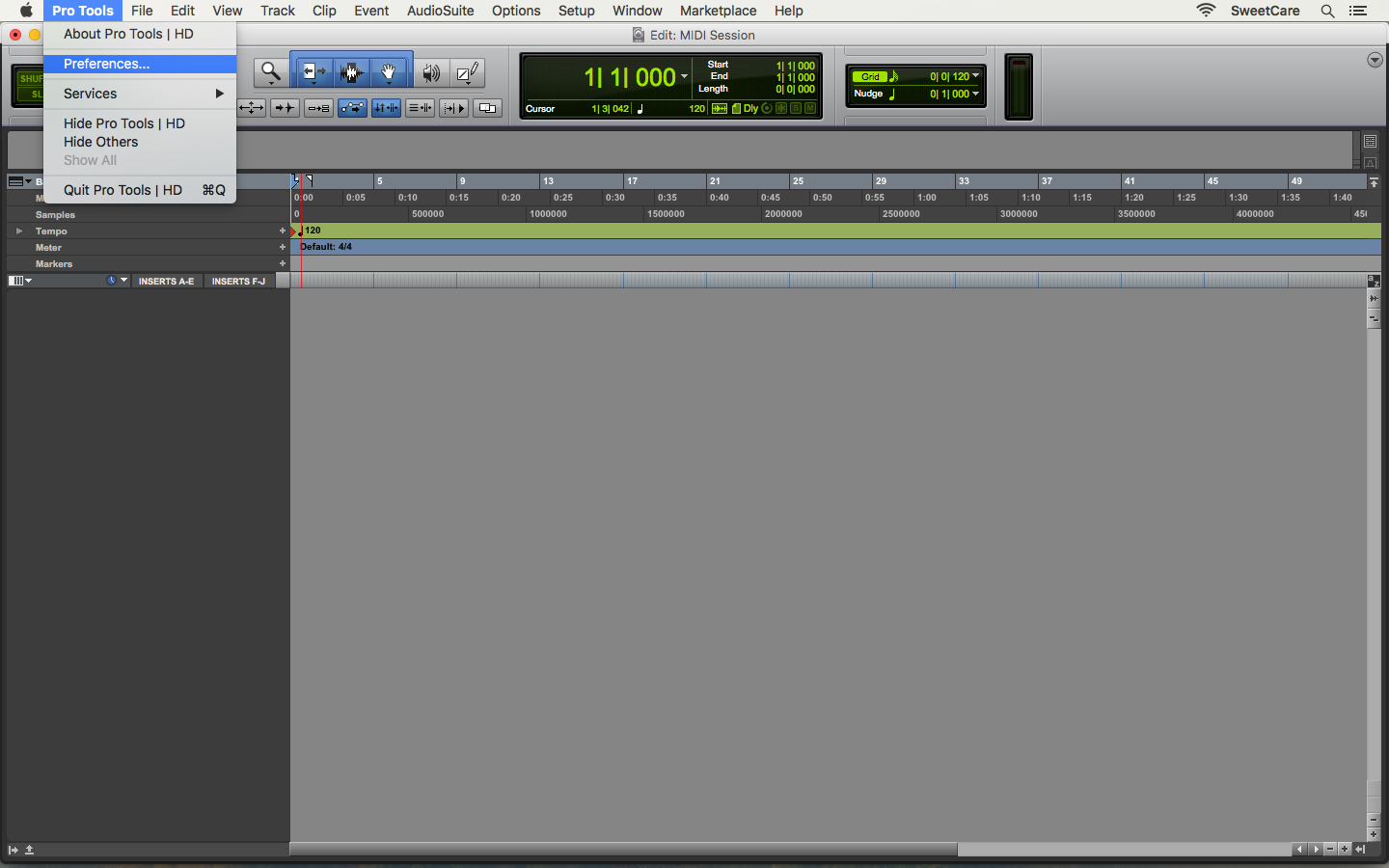Screen dimensions: 1389x868
Task: Select the waveform Selector tool
Action: pos(351,72)
